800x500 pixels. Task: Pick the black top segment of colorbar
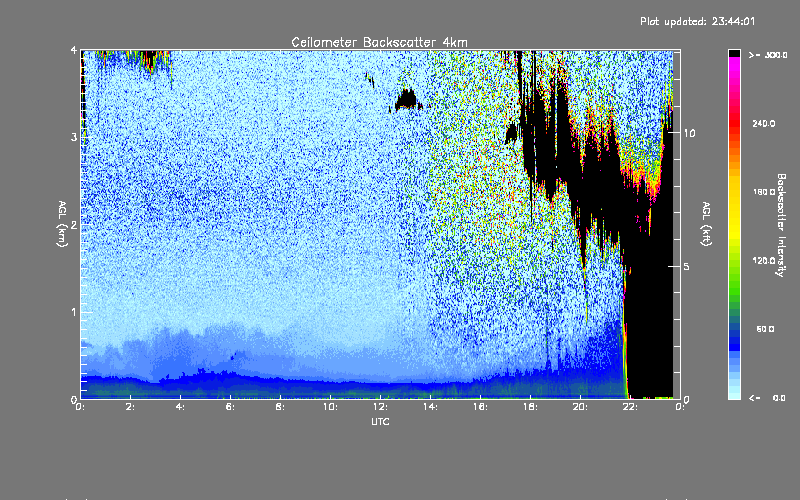click(x=734, y=53)
